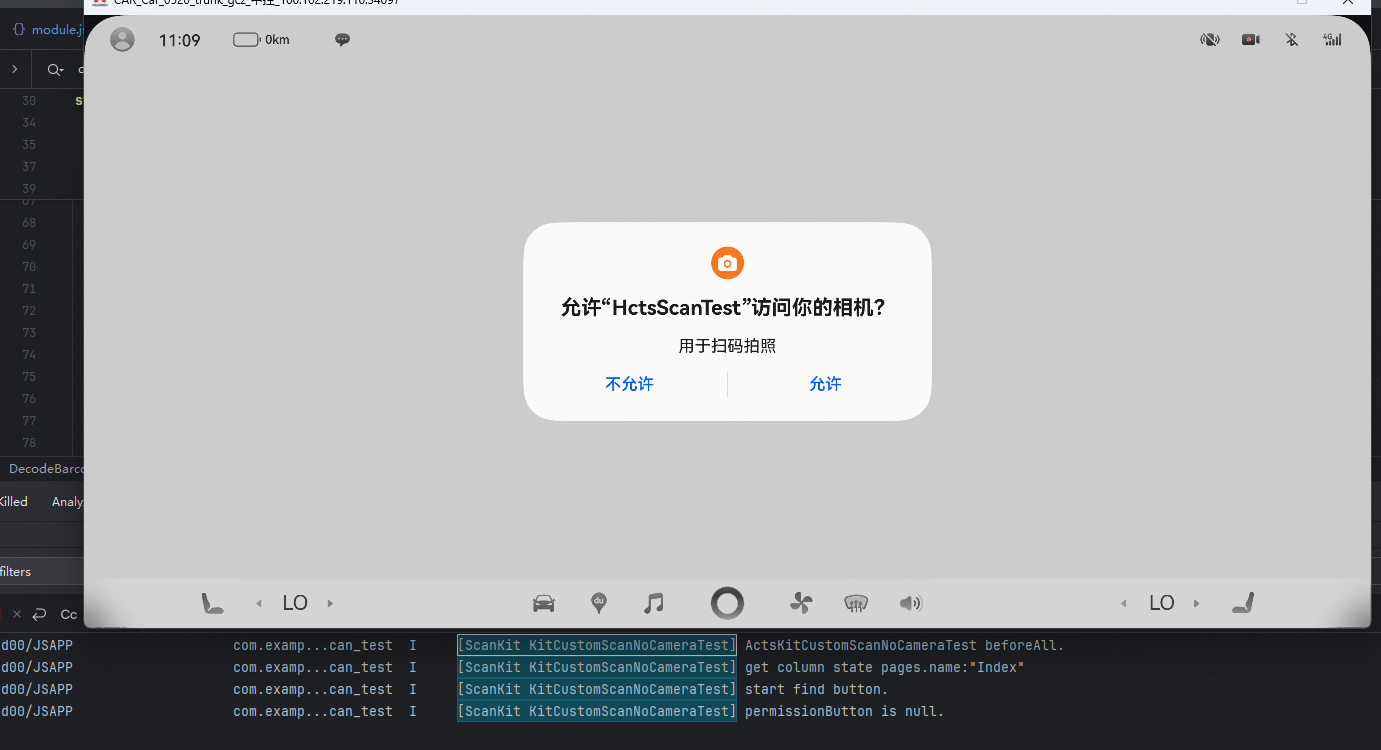Toggle the windshield defrost icon
Viewport: 1381px width, 750px height.
[x=856, y=603]
